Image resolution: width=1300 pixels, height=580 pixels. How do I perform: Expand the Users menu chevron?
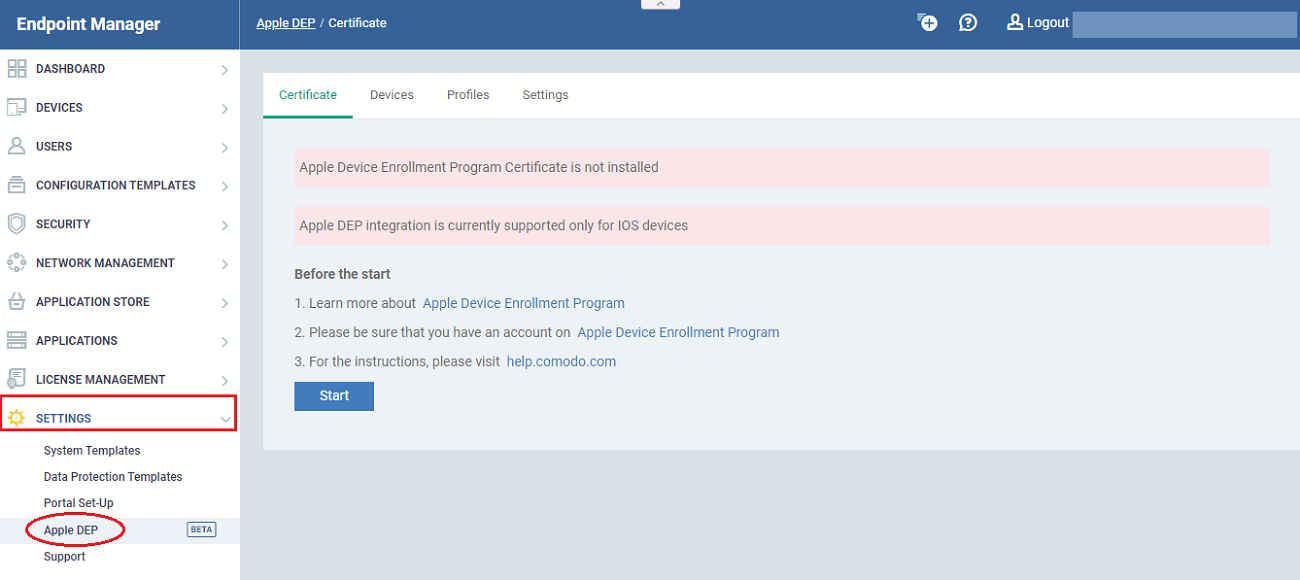[x=224, y=148]
